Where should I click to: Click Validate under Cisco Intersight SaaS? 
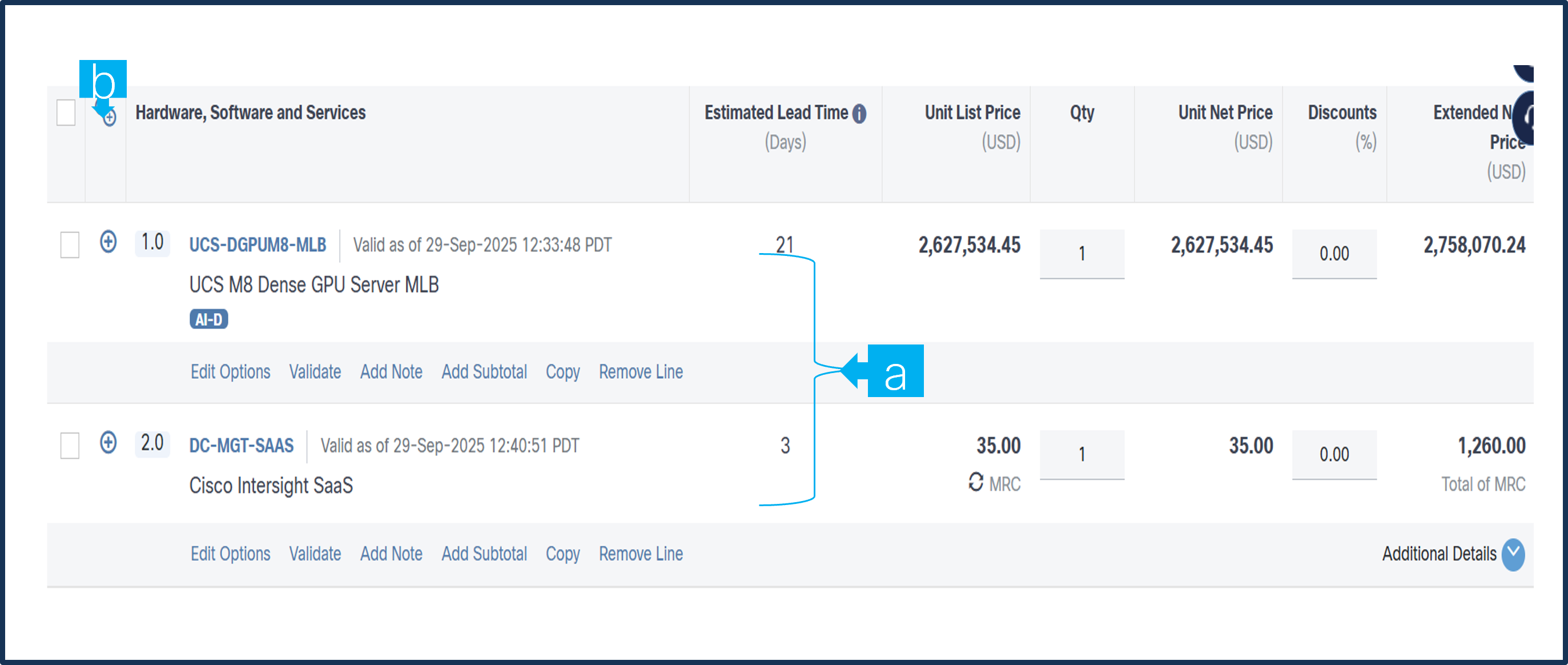pos(315,554)
